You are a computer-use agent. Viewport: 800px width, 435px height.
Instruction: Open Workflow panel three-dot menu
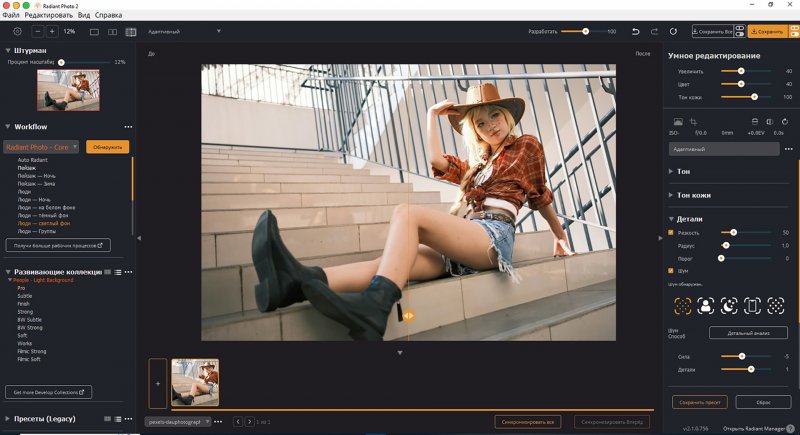click(128, 127)
